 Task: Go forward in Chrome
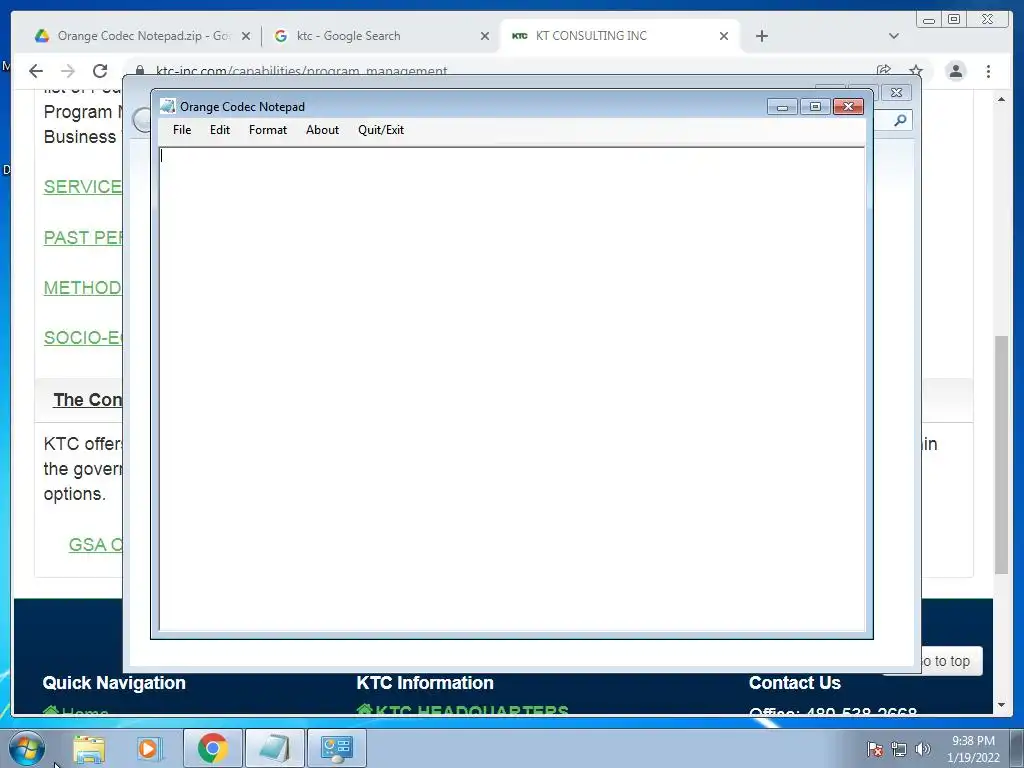(x=68, y=71)
